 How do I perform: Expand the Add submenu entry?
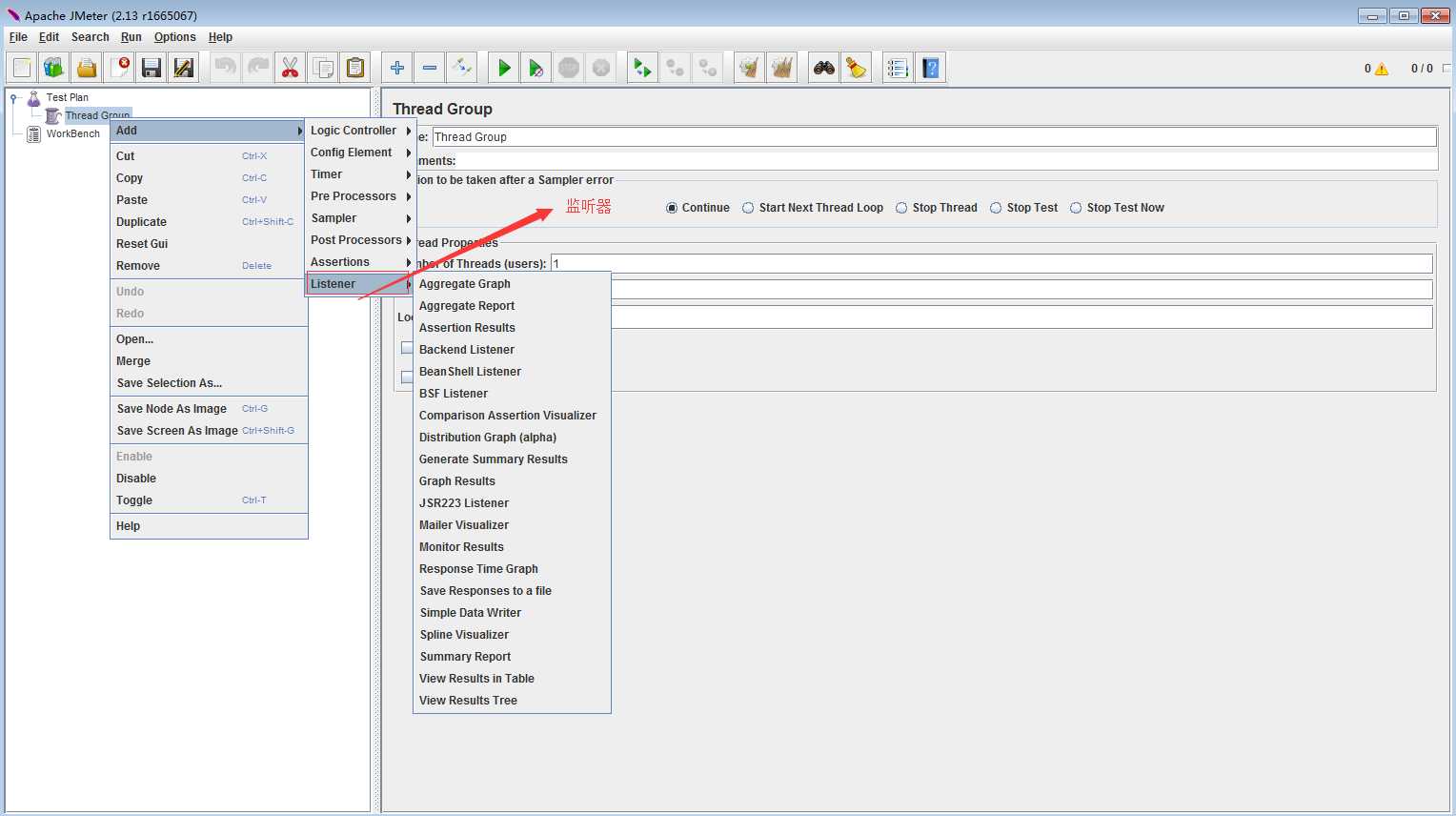click(209, 131)
